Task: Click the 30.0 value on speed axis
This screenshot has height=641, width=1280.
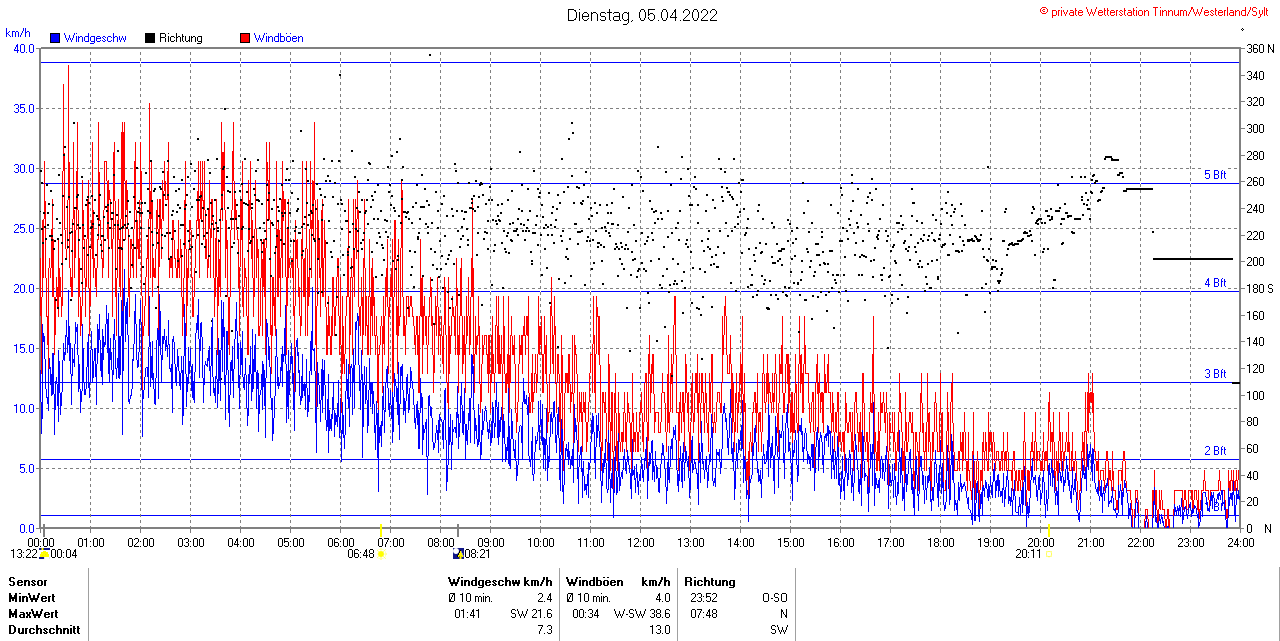Action: [23, 168]
